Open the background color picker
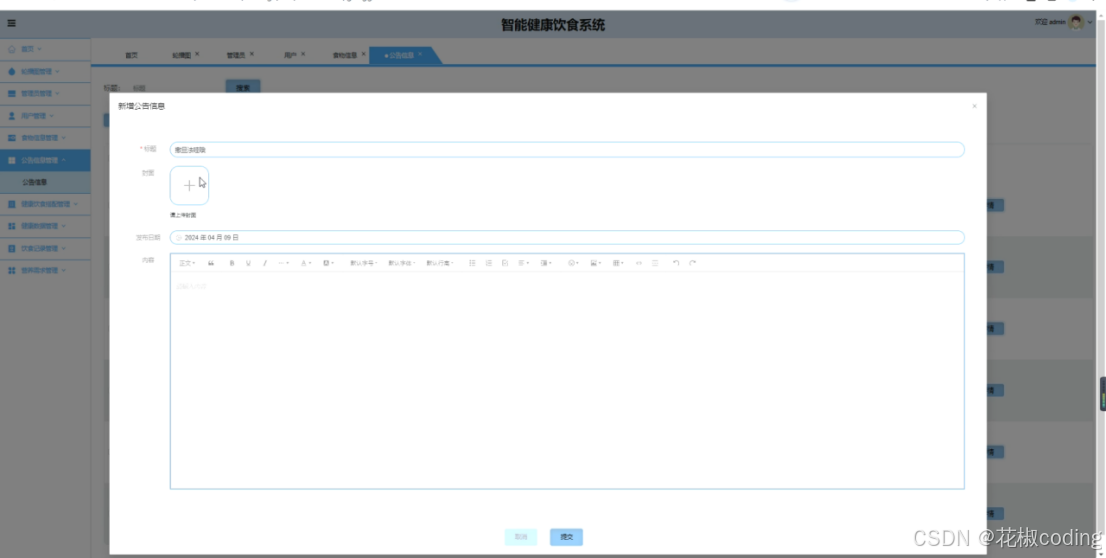This screenshot has width=1106, height=558. tap(328, 263)
